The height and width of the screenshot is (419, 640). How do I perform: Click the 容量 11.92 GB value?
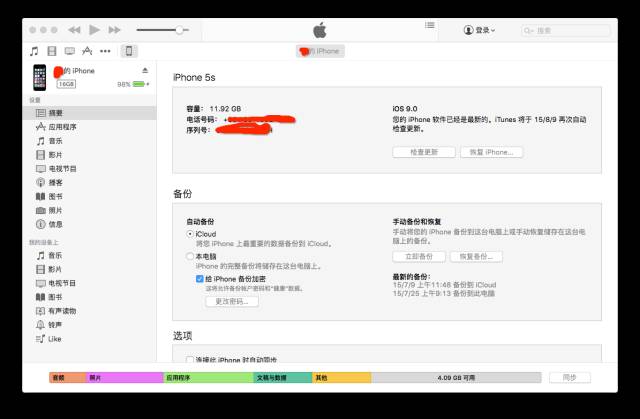(x=225, y=109)
